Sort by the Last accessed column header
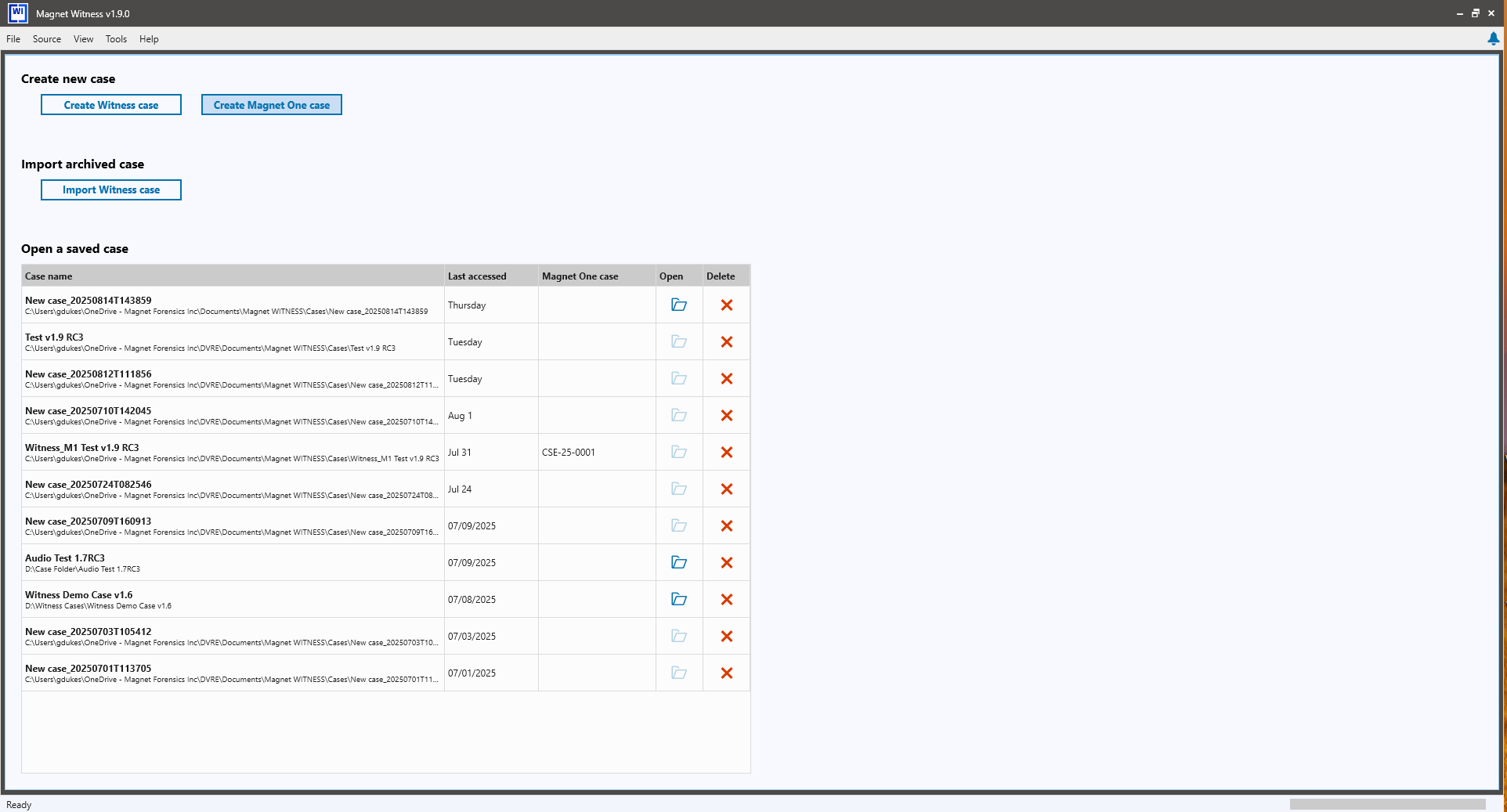 pyautogui.click(x=491, y=276)
